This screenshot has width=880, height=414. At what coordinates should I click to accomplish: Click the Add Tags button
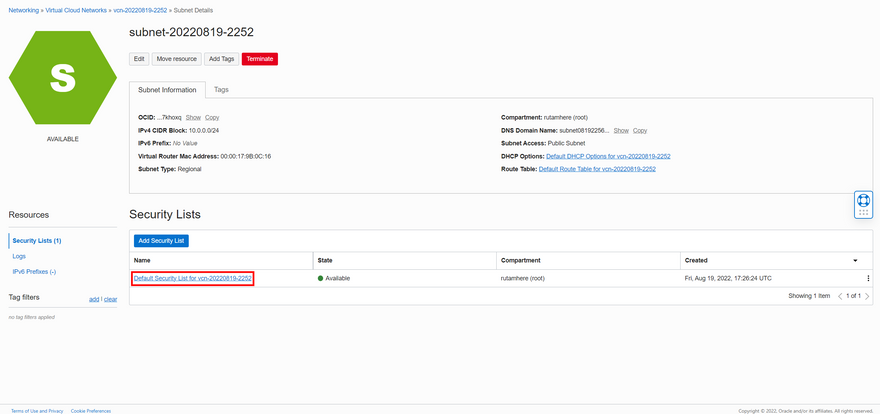221,59
